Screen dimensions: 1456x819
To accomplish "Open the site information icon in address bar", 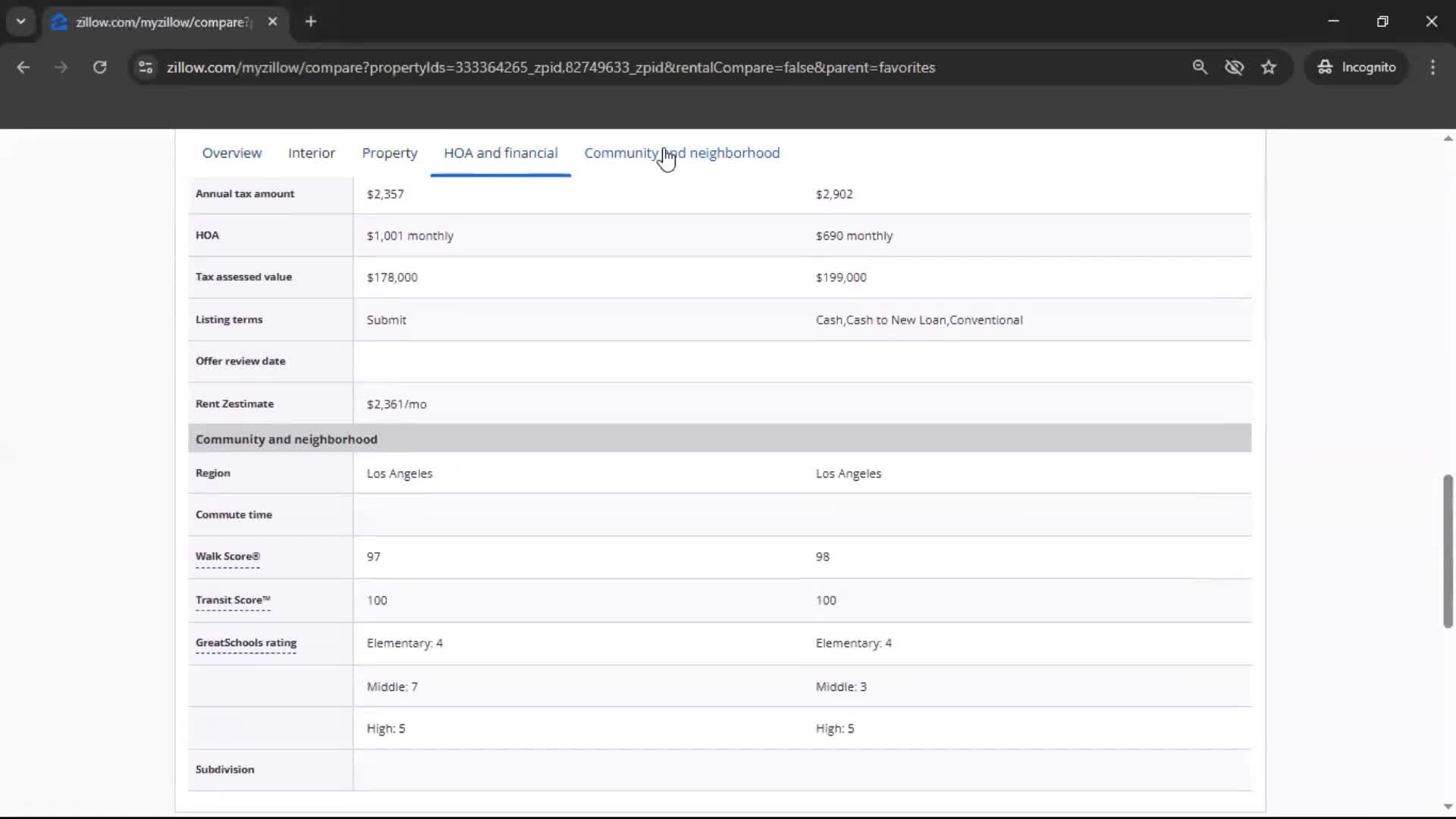I will pos(146,67).
